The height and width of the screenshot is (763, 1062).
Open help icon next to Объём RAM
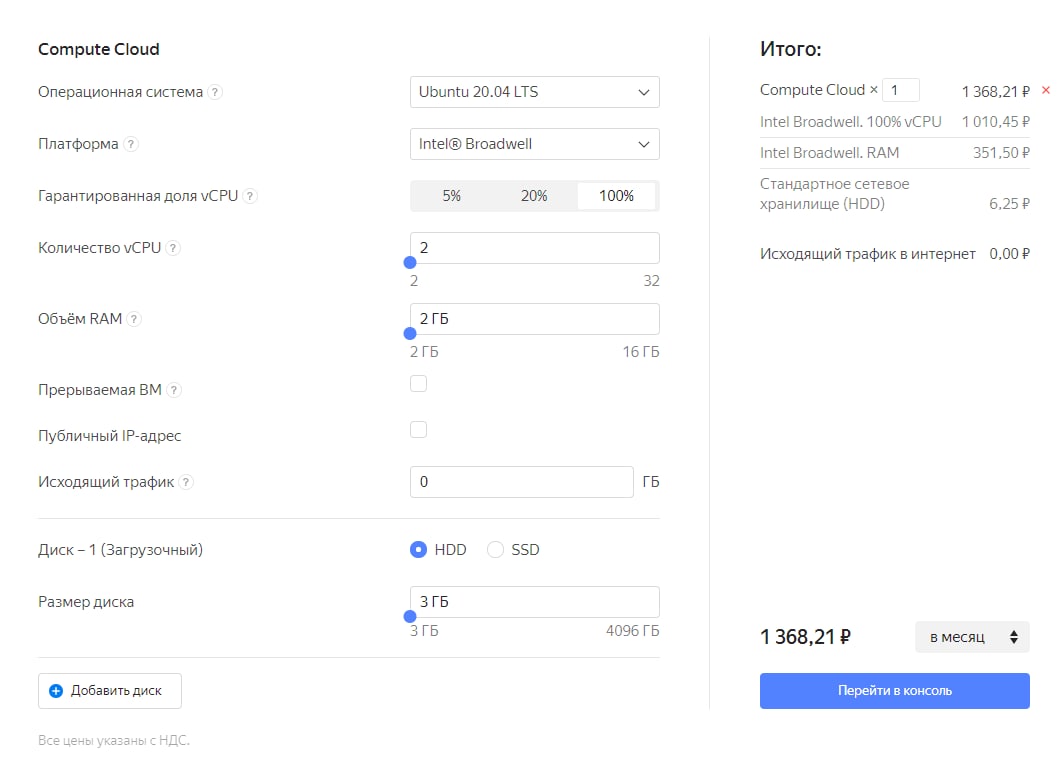pos(134,319)
